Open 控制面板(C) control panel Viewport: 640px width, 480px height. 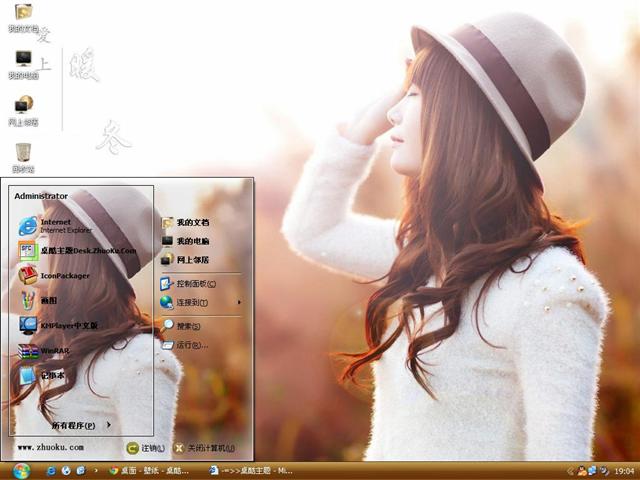pyautogui.click(x=188, y=283)
